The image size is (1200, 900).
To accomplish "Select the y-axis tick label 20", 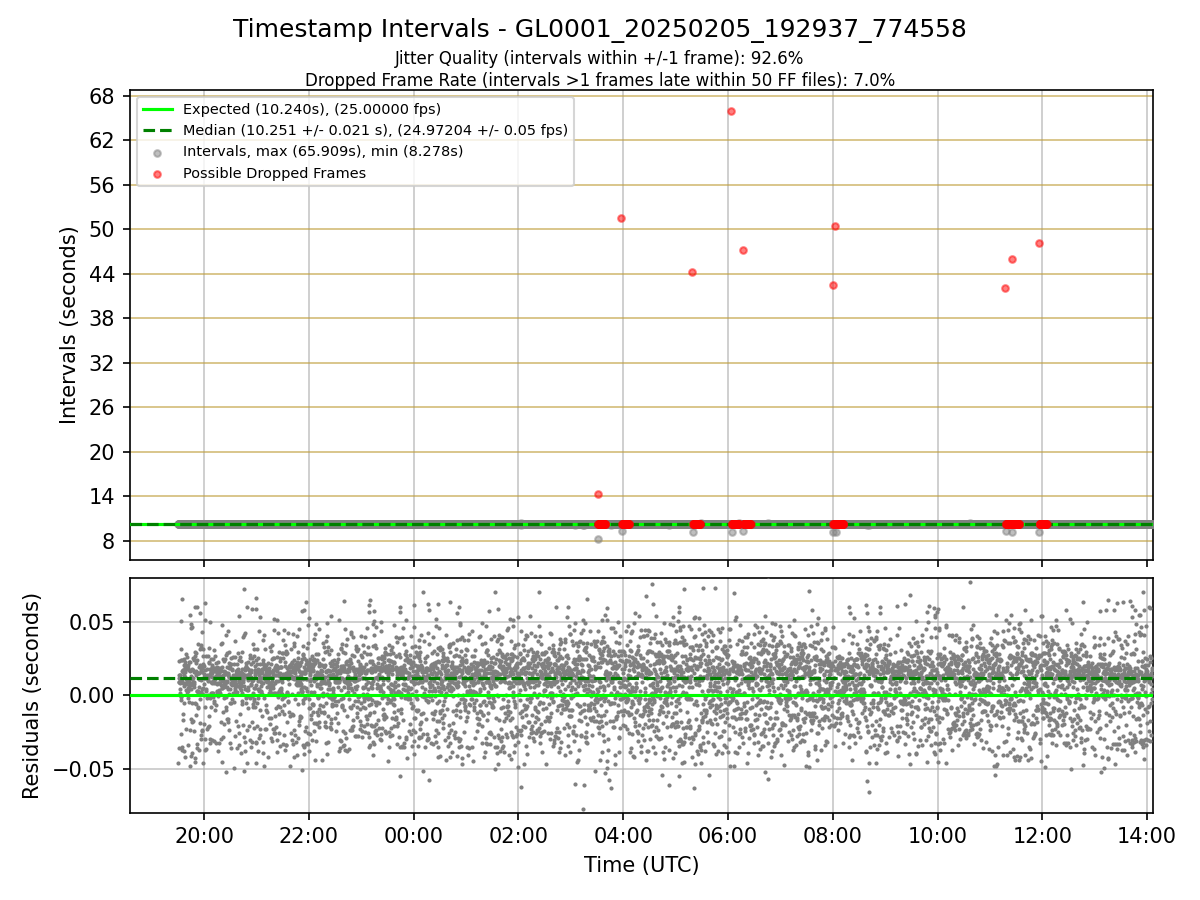I will 102,452.
